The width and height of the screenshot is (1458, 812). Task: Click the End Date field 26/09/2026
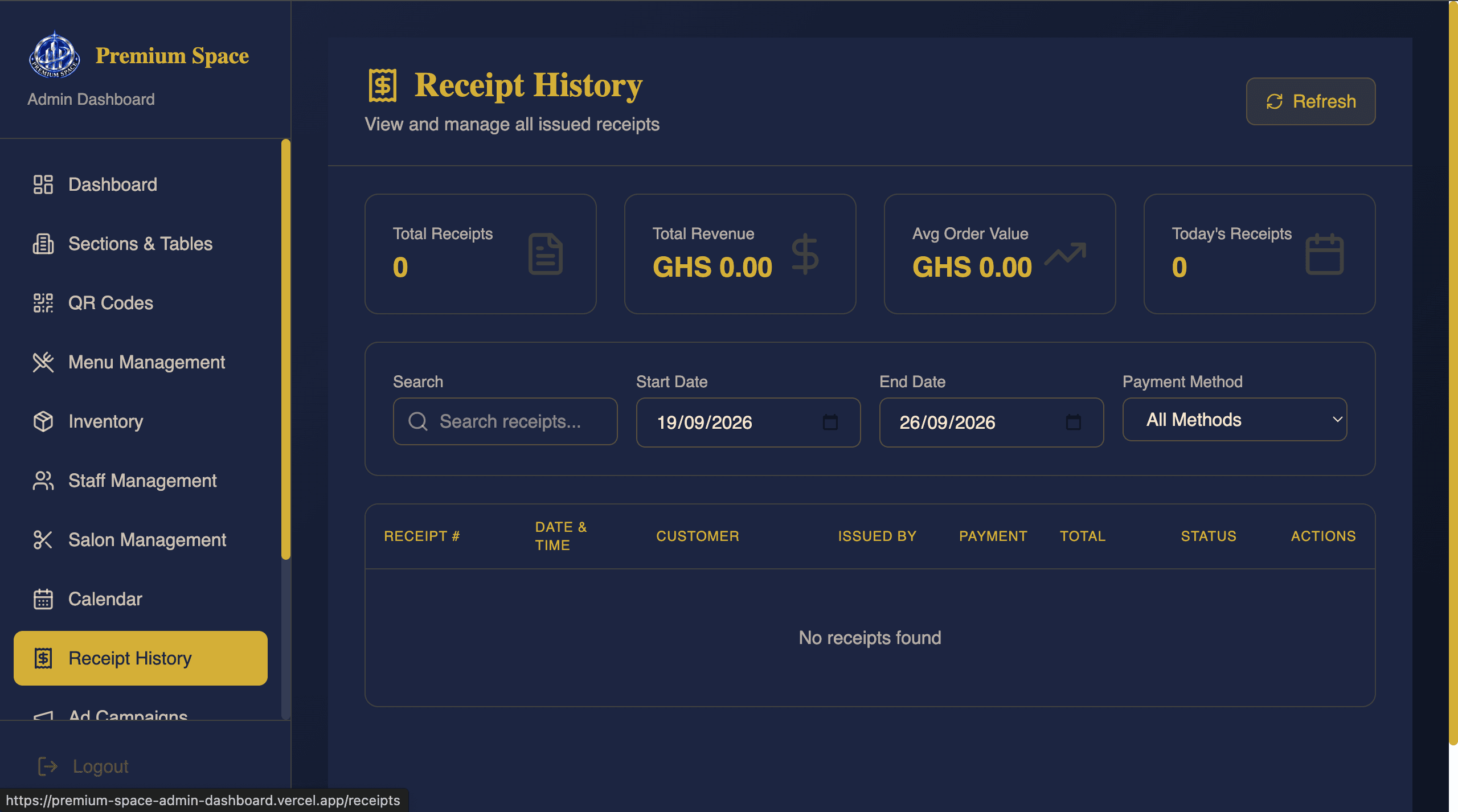992,423
